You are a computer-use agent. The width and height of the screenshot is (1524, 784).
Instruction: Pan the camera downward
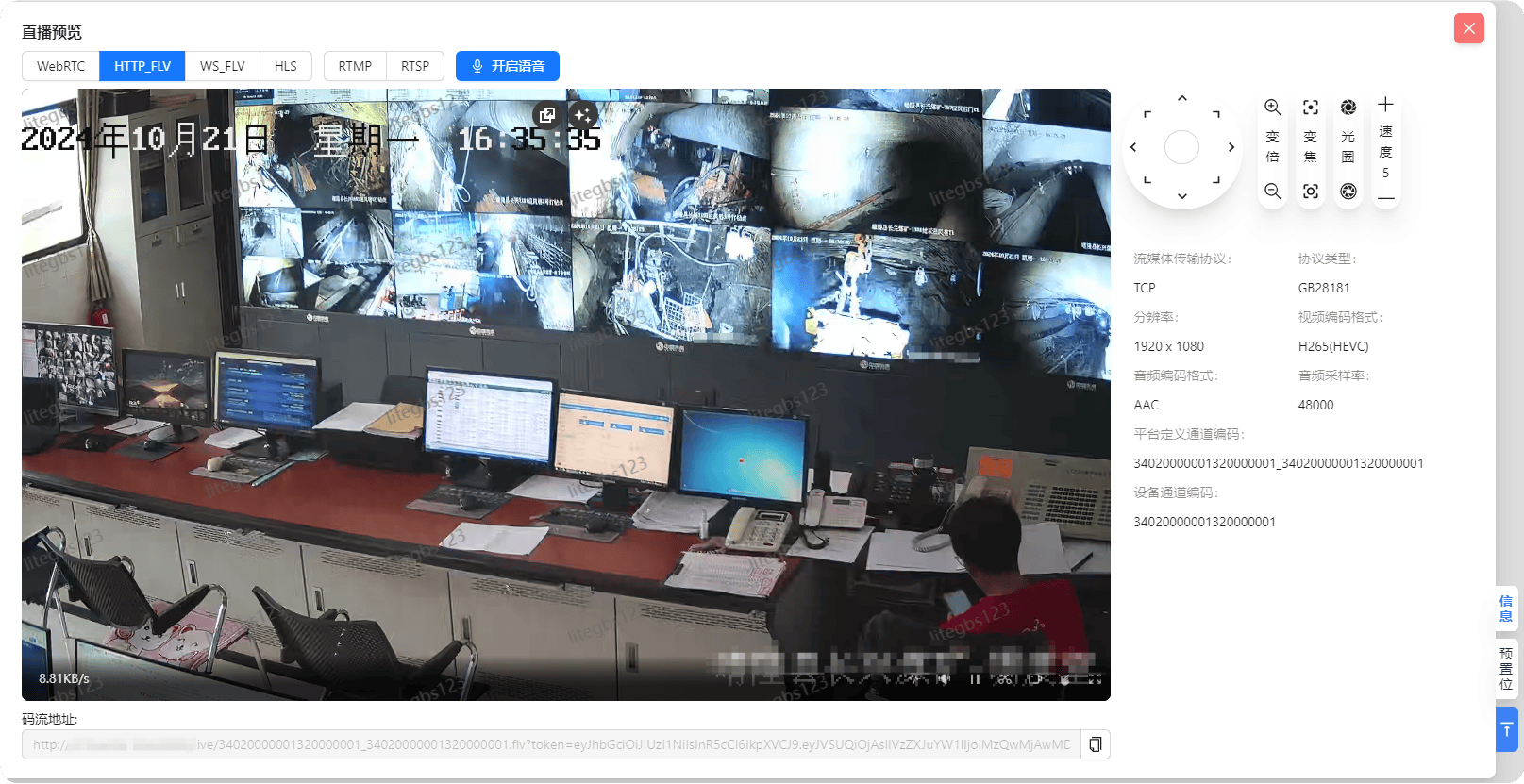tap(1181, 196)
